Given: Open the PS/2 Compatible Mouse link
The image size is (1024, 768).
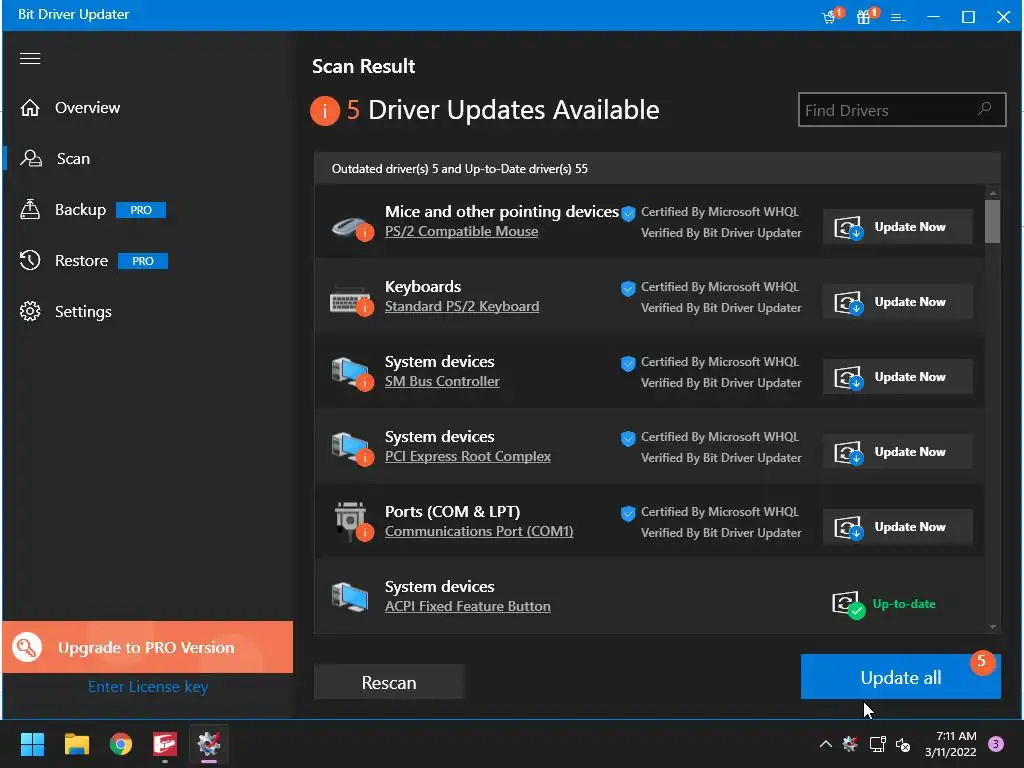Looking at the screenshot, I should (461, 232).
